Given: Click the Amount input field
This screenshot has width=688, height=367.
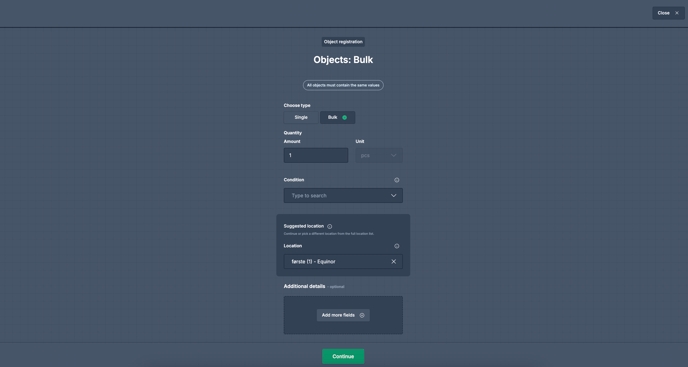Looking at the screenshot, I should point(316,155).
